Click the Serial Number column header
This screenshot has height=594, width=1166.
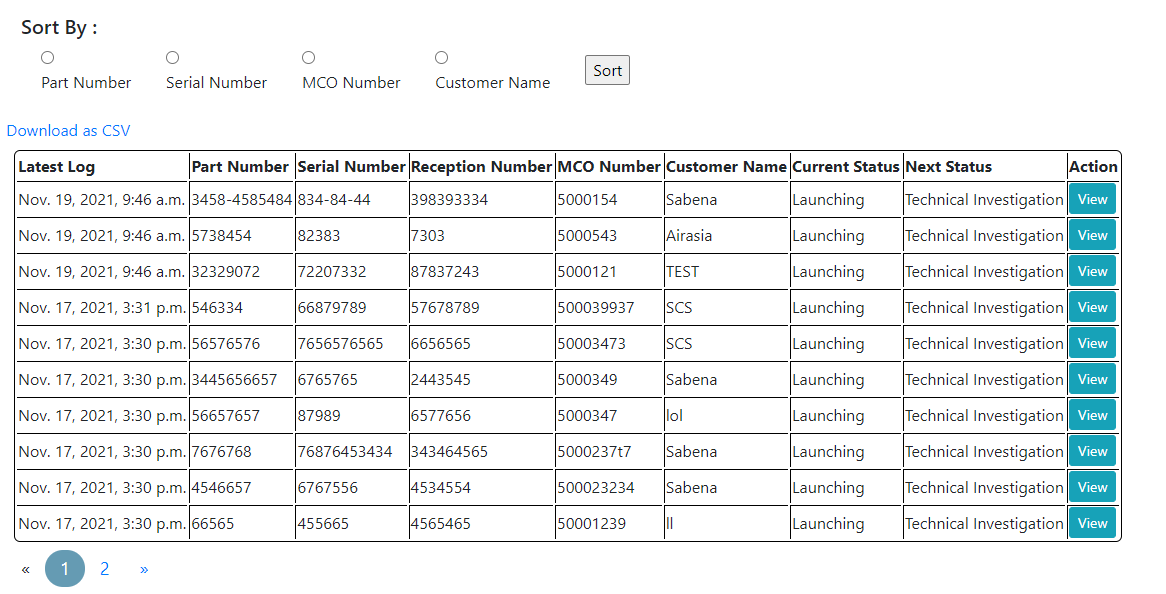[x=352, y=167]
